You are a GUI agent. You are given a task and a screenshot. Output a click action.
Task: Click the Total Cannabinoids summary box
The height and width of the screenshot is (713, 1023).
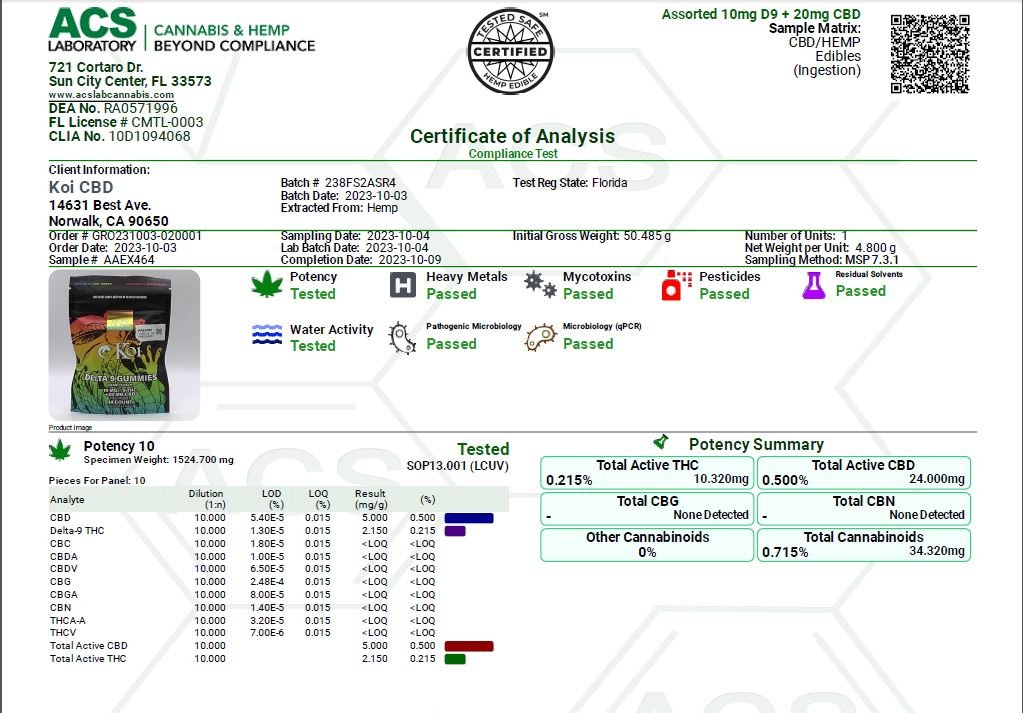(x=863, y=544)
